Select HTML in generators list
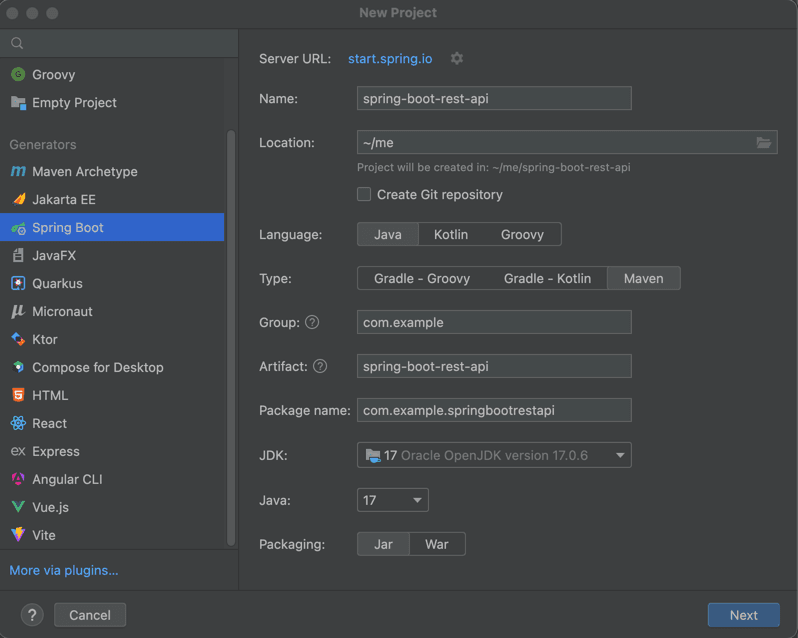This screenshot has height=638, width=798. pos(112,395)
